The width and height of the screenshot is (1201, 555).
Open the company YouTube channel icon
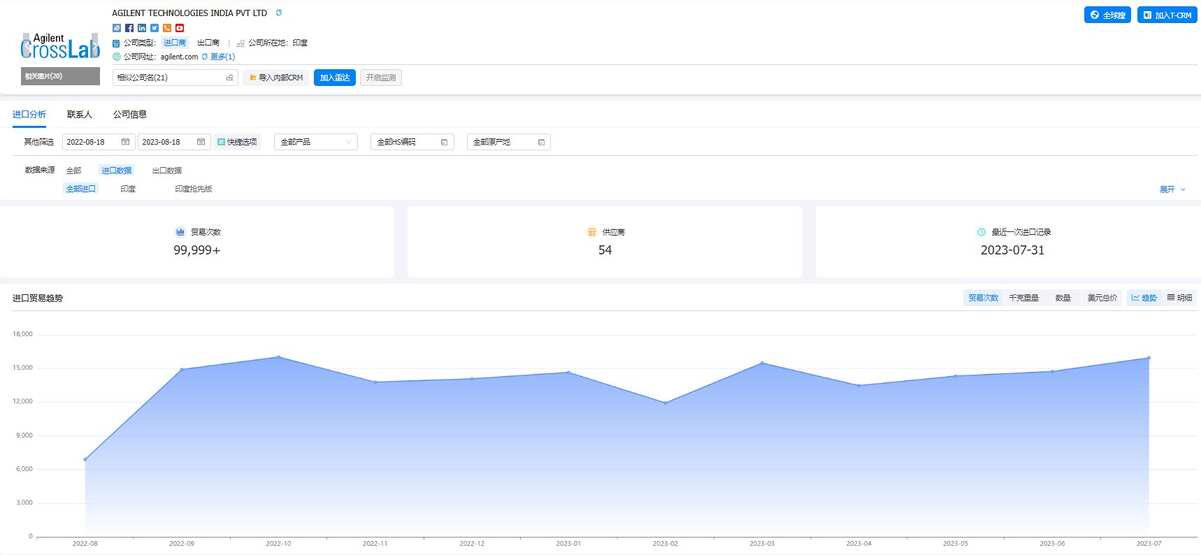[x=180, y=28]
